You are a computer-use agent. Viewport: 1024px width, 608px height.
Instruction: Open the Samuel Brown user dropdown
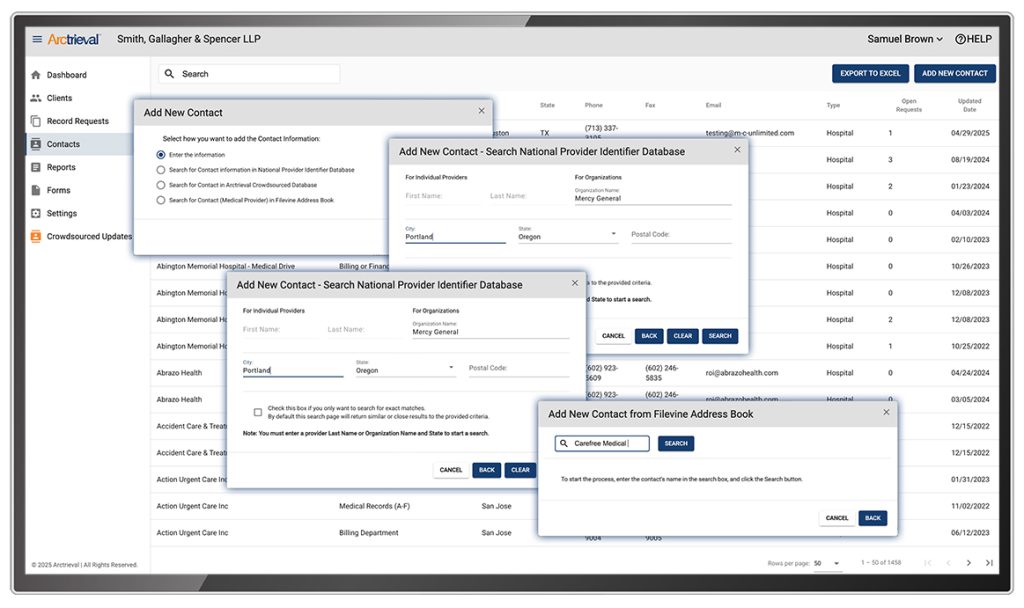[905, 39]
